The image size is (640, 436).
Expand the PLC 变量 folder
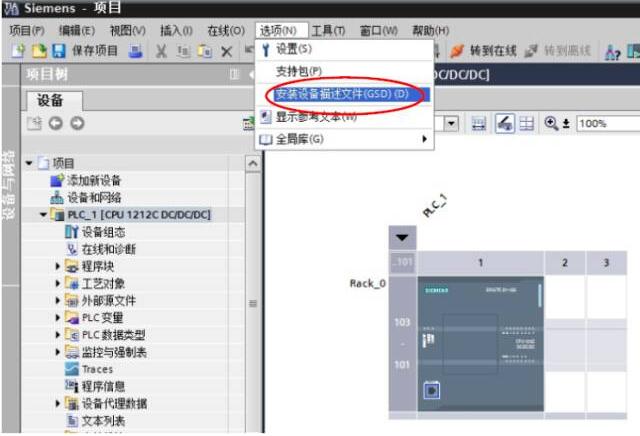tap(58, 318)
